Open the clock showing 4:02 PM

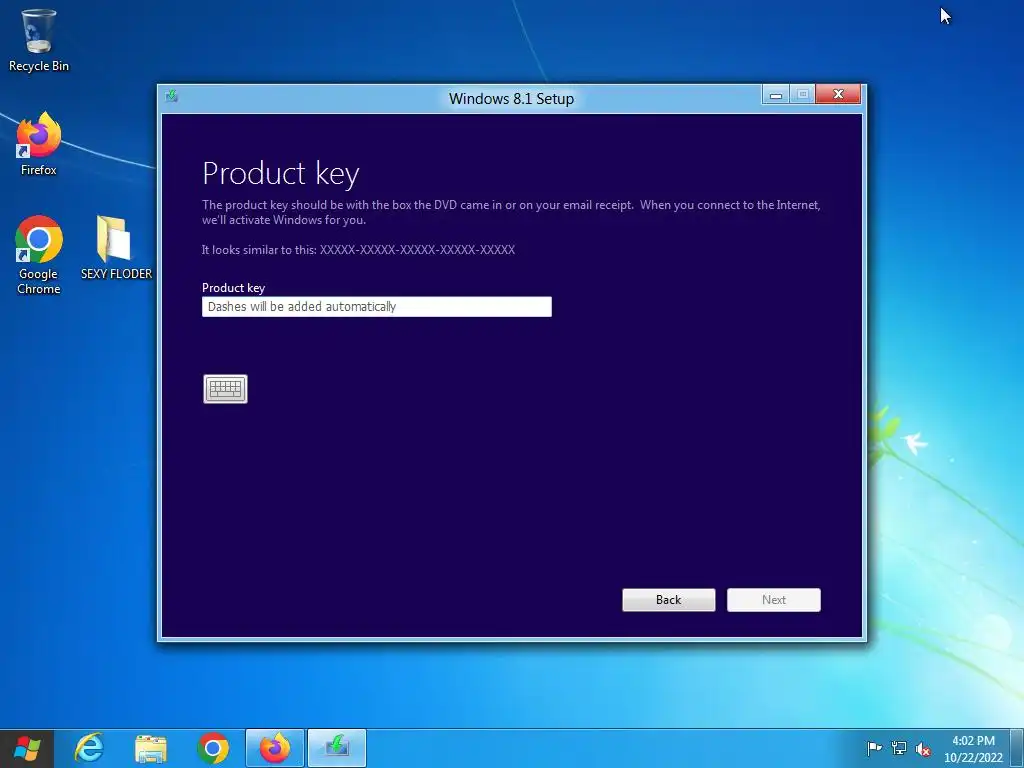click(x=973, y=749)
